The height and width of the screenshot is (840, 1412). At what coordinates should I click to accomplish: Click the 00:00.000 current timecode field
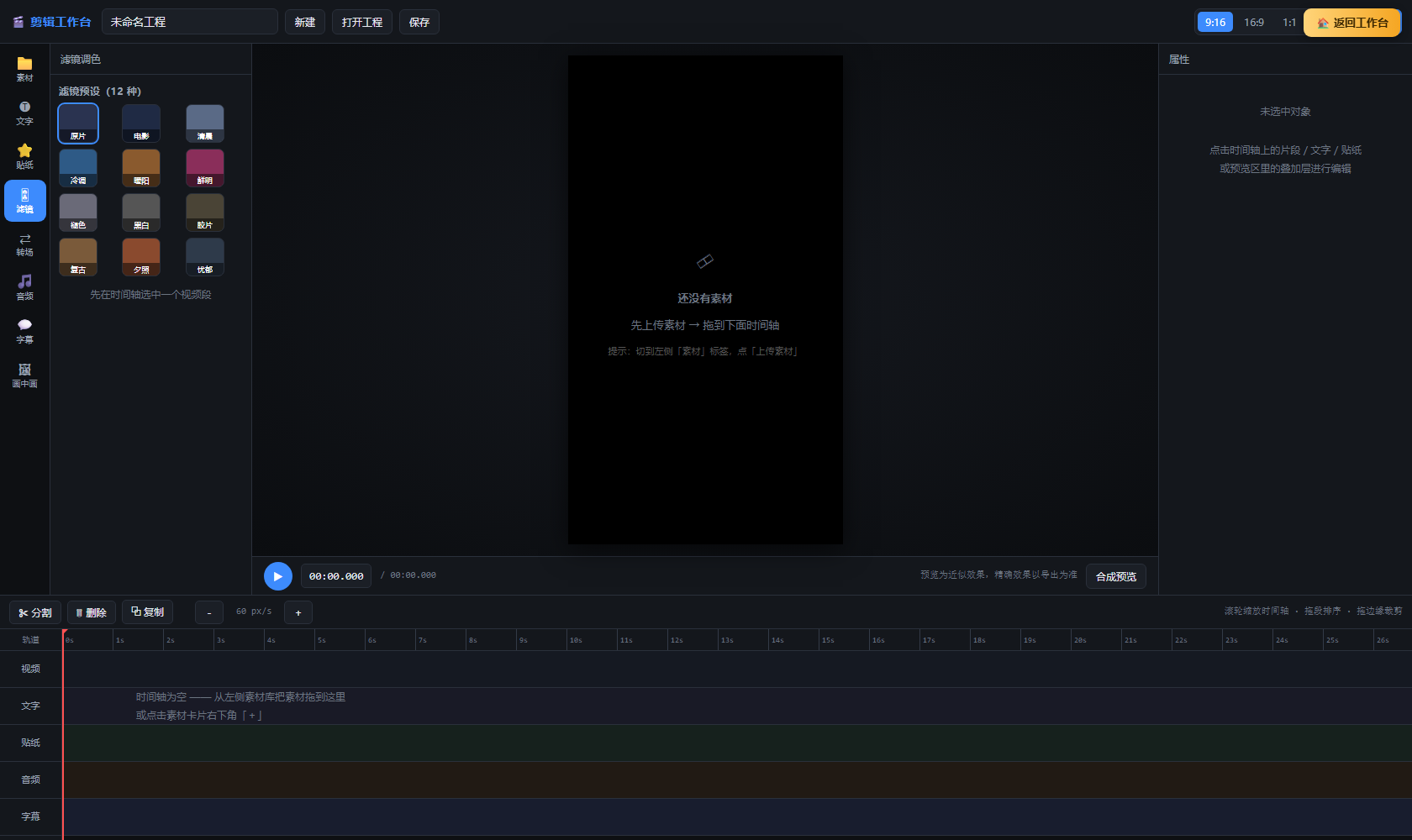336,576
